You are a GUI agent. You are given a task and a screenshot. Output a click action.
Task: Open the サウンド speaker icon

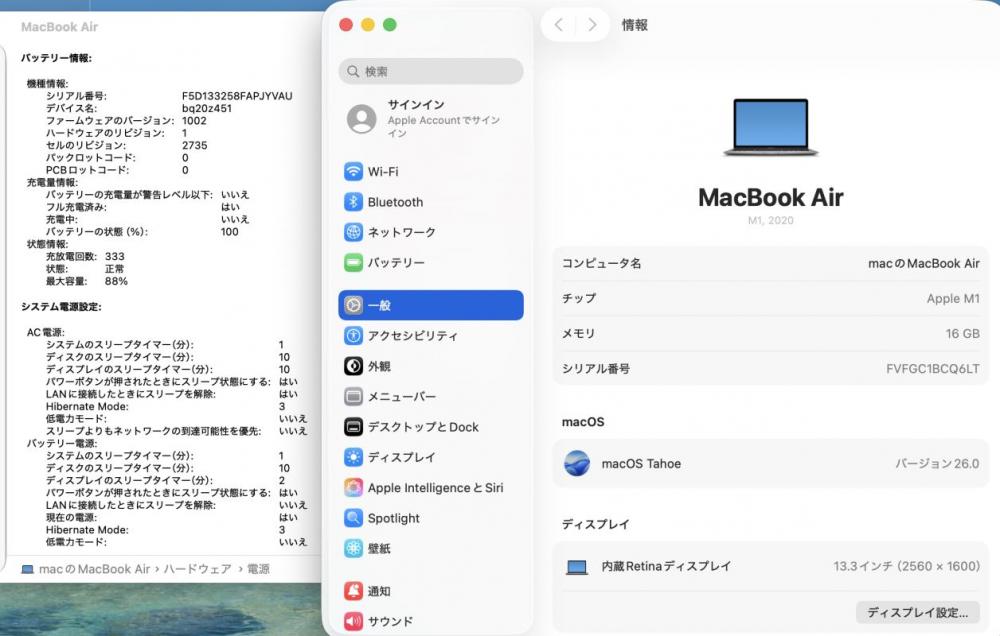353,621
